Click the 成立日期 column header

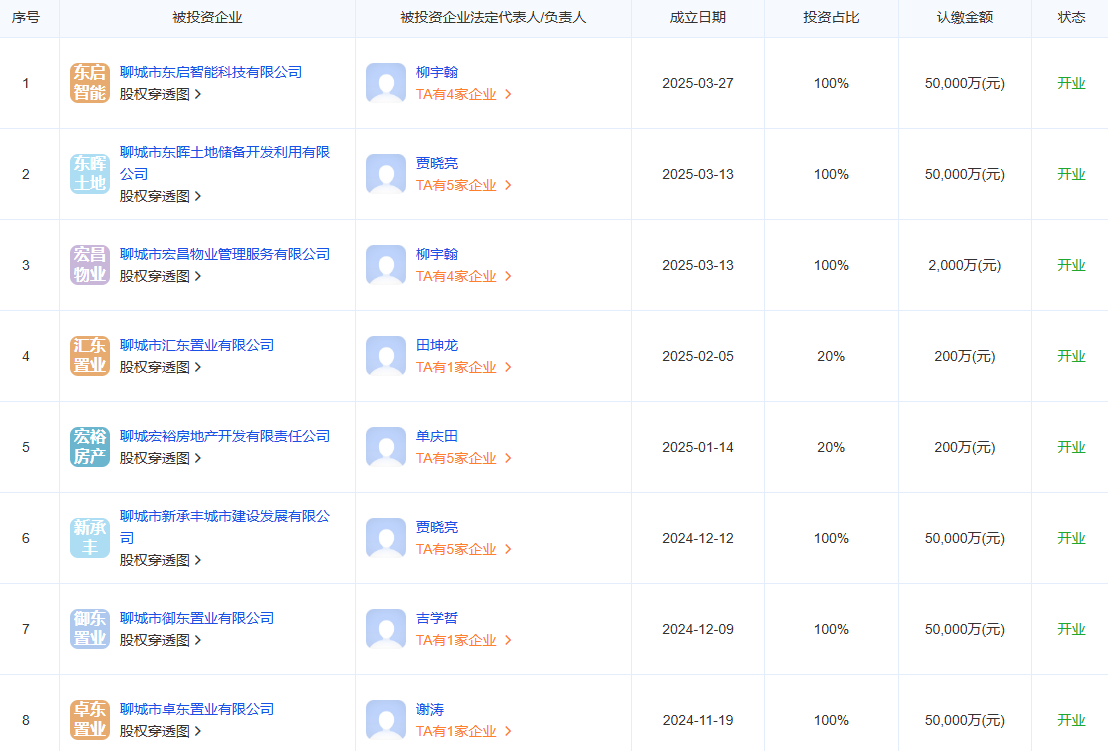click(697, 18)
